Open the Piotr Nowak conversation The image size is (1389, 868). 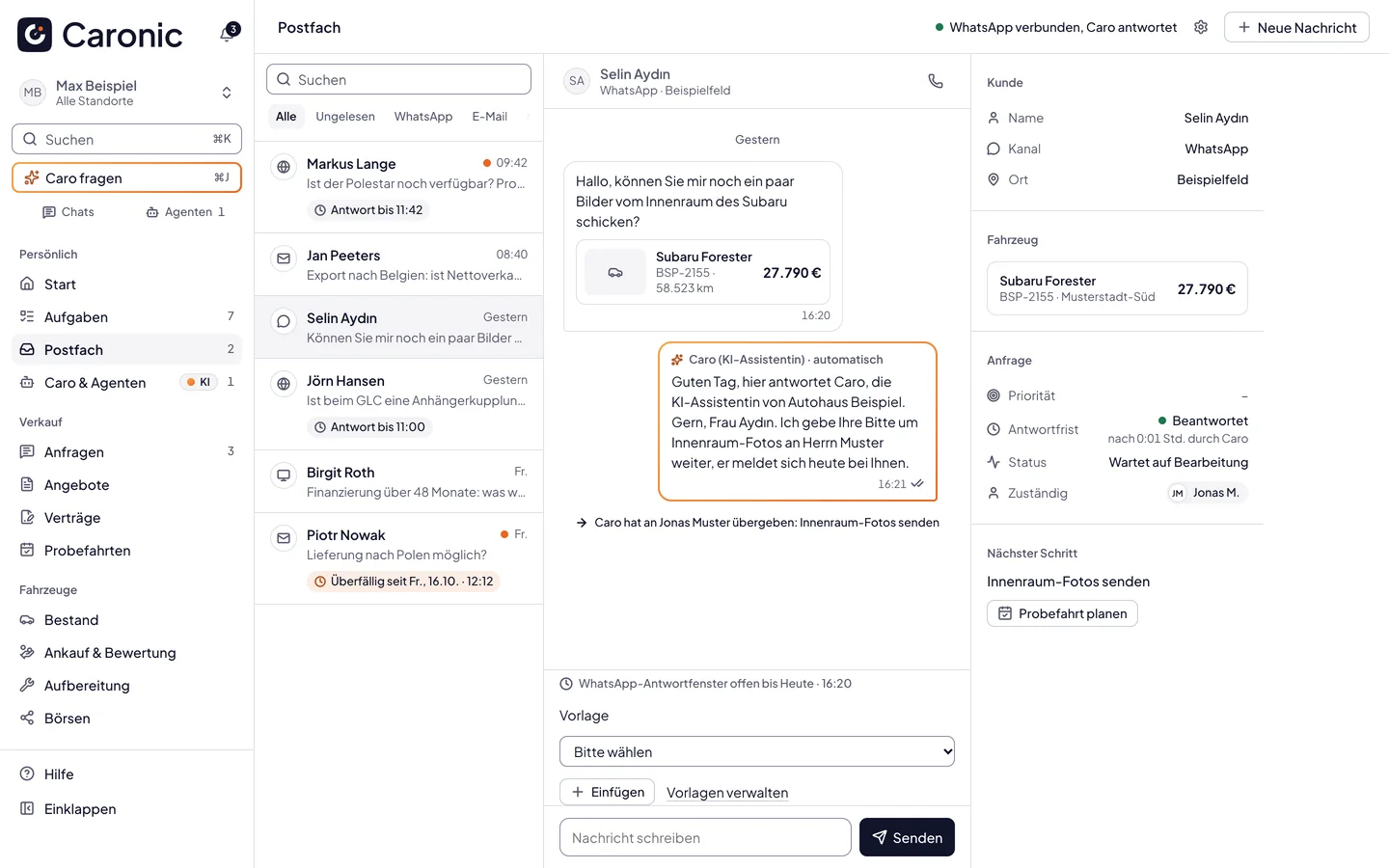[x=398, y=558]
